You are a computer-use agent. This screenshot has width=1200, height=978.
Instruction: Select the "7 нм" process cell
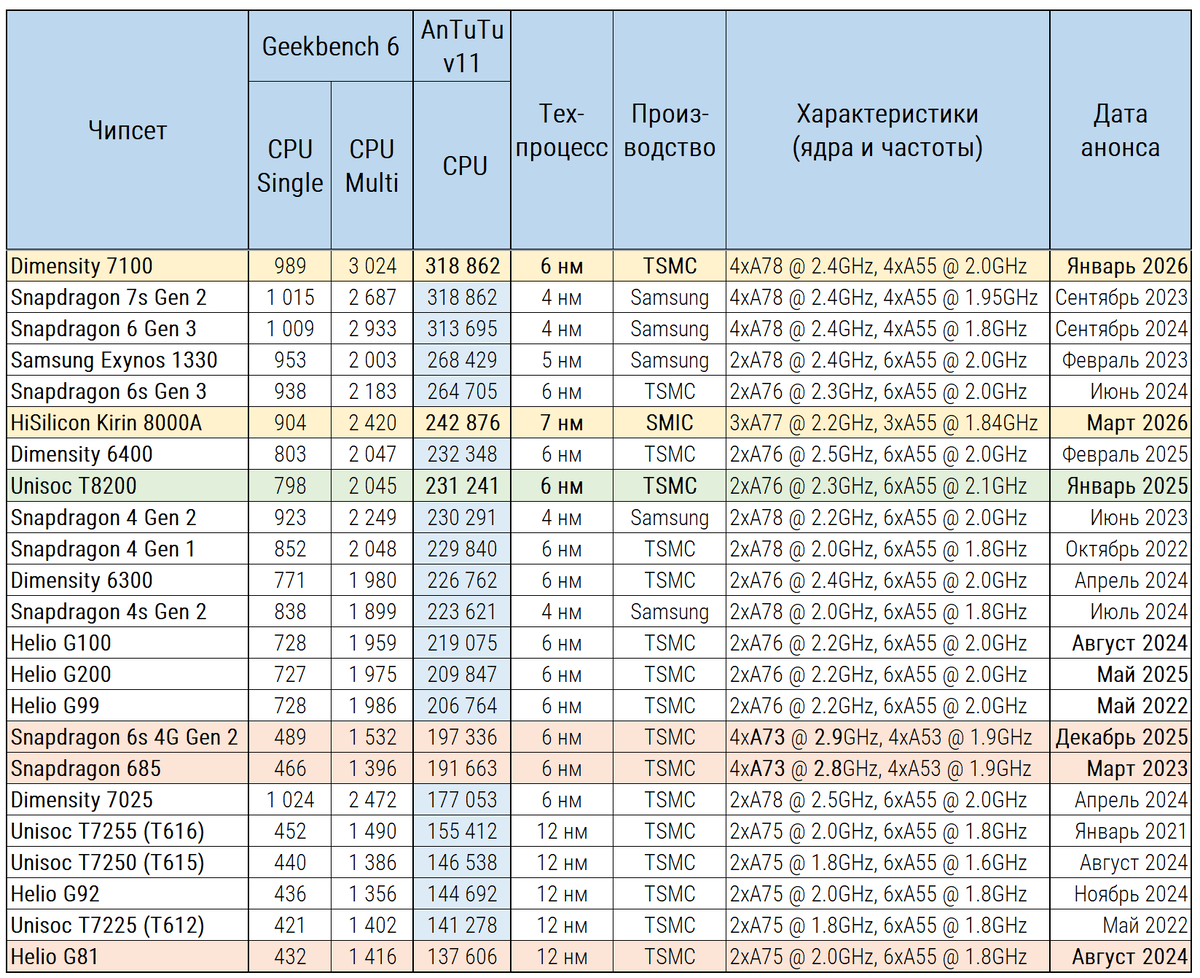click(x=561, y=423)
